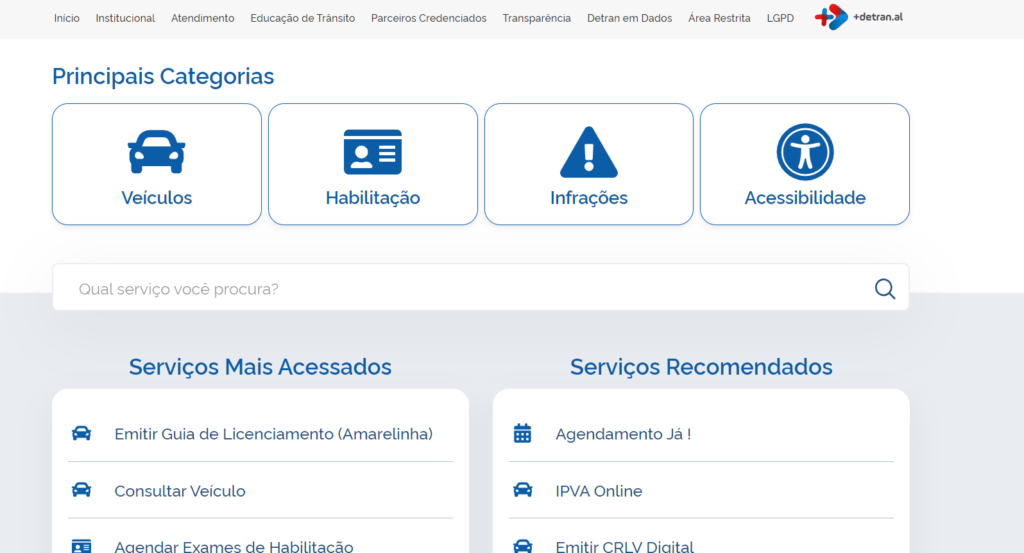Open the Institucional menu
The image size is (1024, 553).
pos(125,18)
